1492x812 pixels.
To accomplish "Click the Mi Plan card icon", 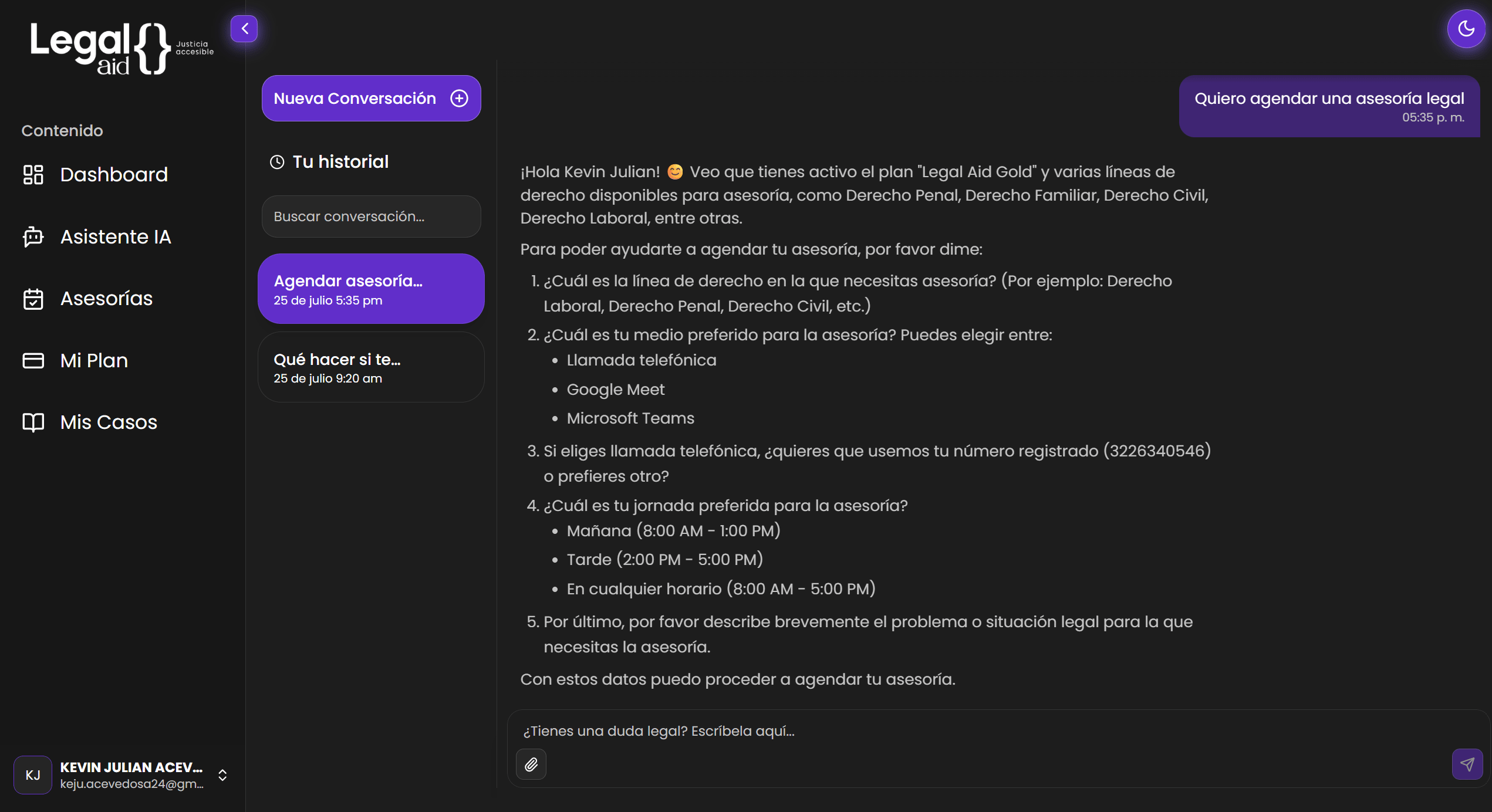I will 33,360.
